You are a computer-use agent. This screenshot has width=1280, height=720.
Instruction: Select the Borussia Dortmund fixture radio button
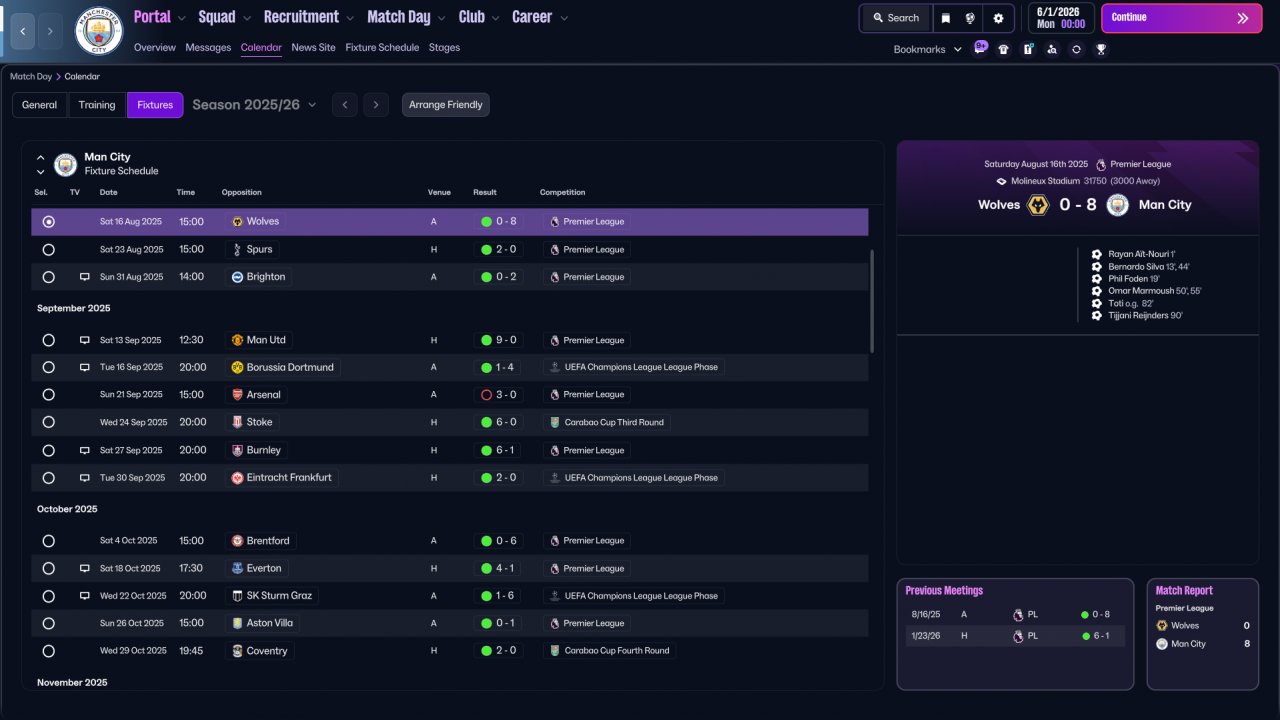48,367
